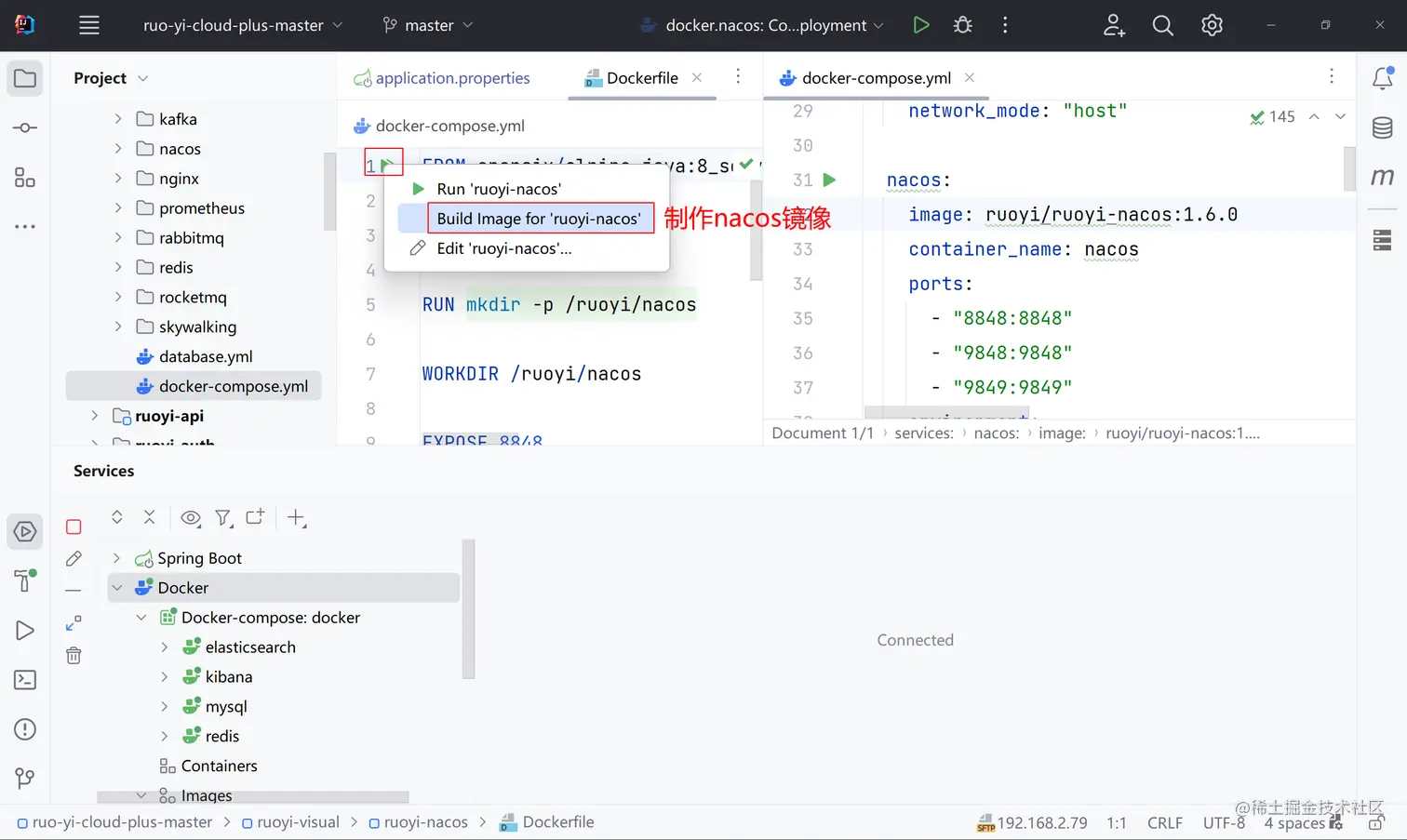Close the Dockerfile tab
Screen dimensions: 1407x840
(x=697, y=78)
